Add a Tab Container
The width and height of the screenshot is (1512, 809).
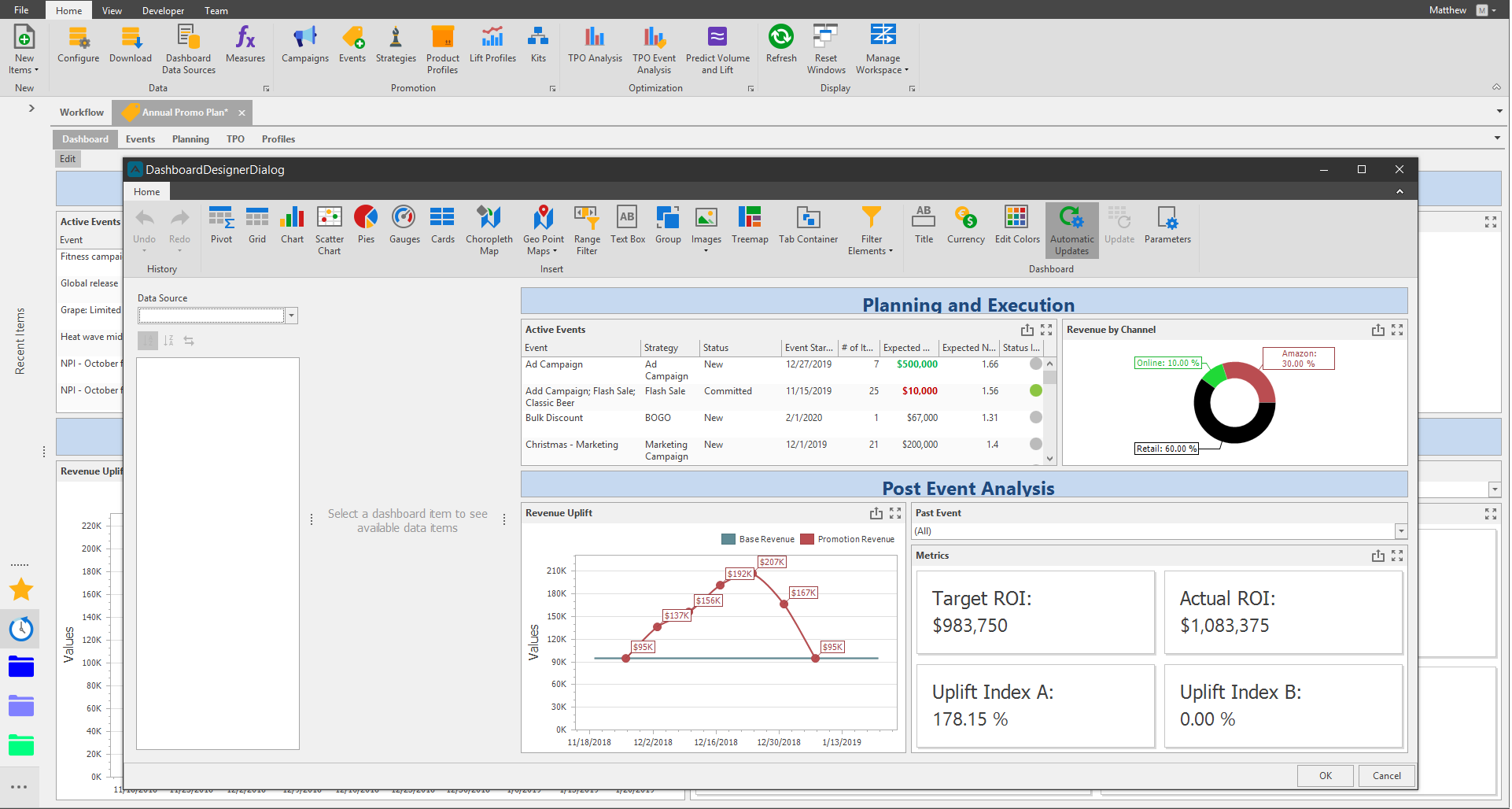(808, 225)
